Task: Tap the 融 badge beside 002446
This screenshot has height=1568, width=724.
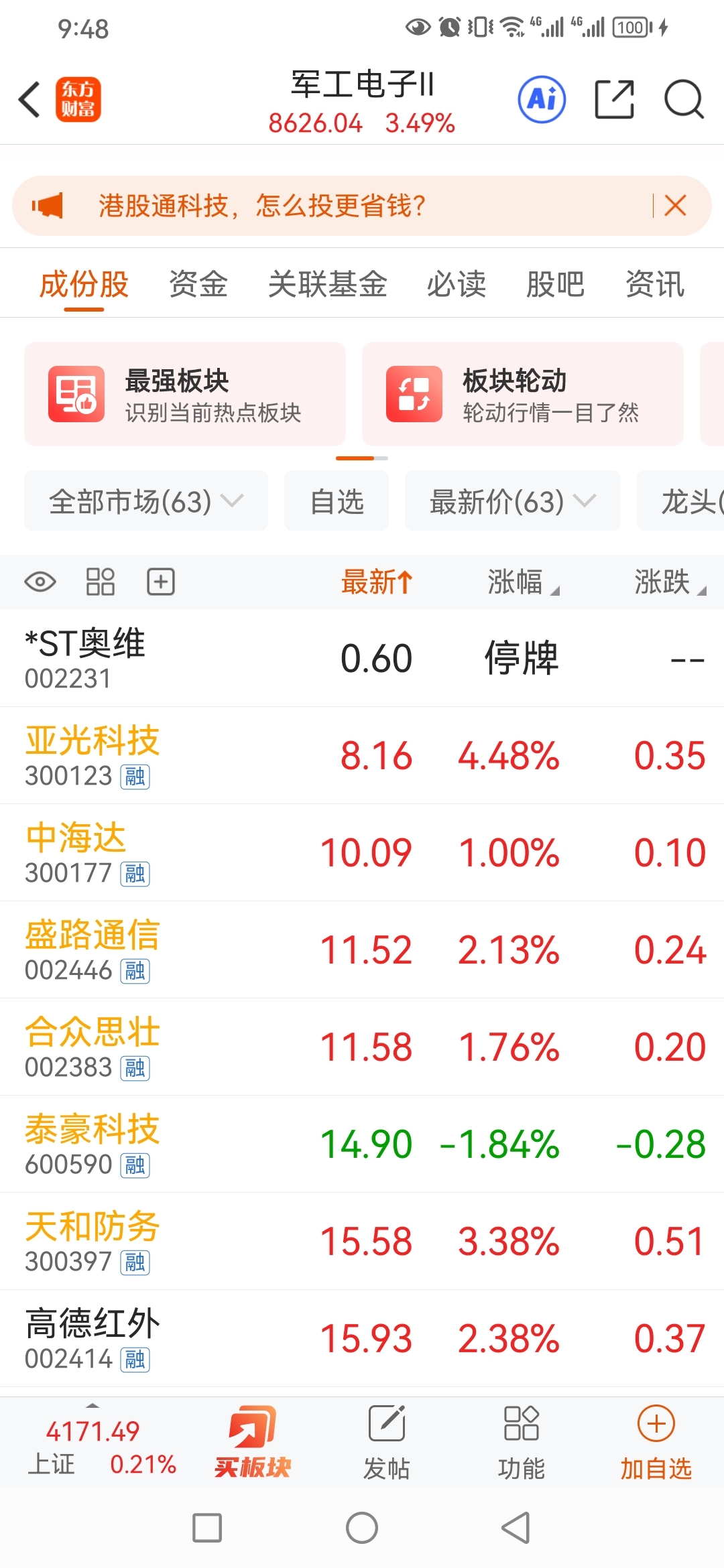Action: pos(135,971)
